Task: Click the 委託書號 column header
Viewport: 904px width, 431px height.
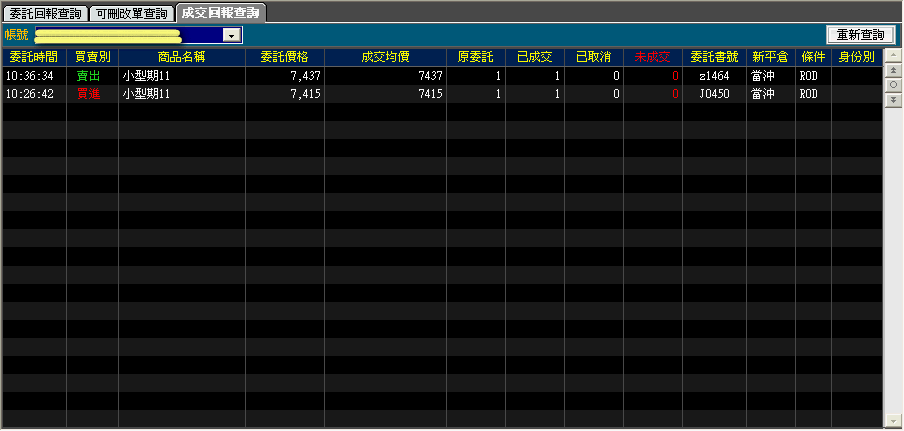Action: 714,57
